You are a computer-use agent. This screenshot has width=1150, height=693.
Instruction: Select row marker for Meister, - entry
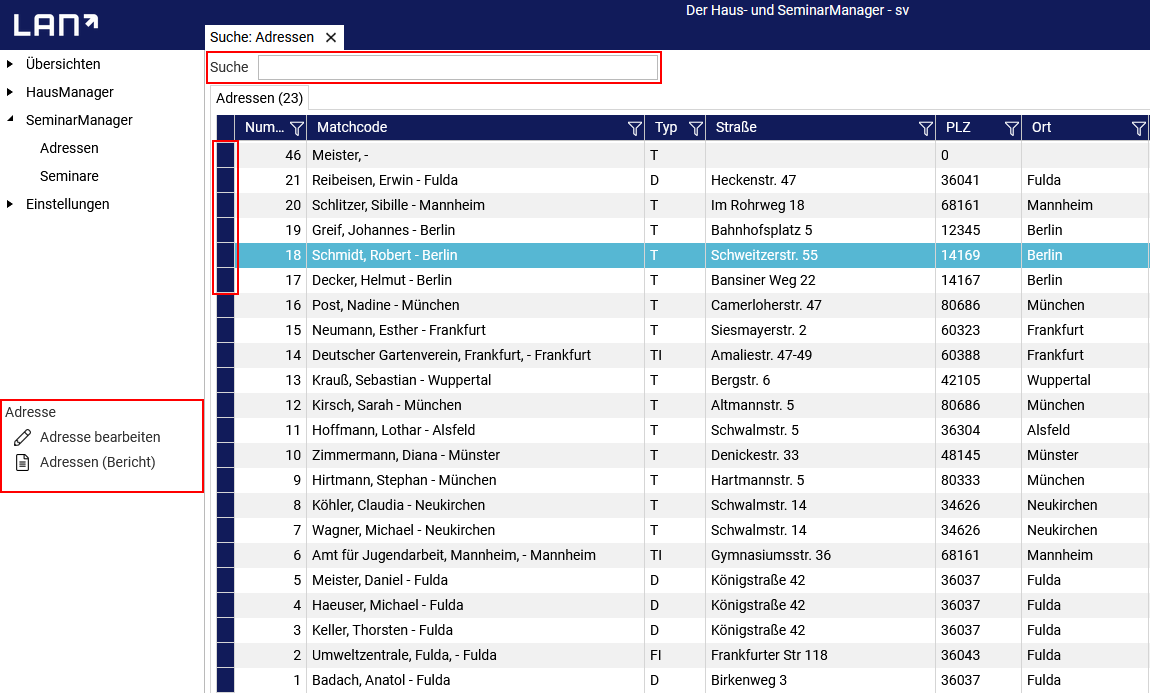coord(225,155)
